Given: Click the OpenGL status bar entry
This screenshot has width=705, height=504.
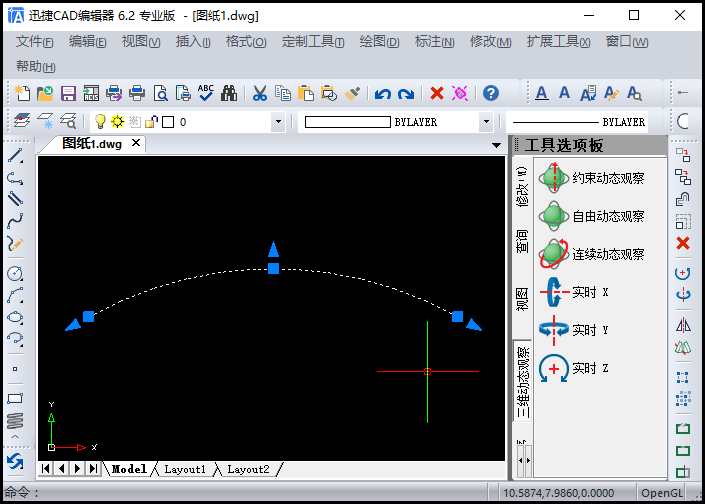Looking at the screenshot, I should [661, 493].
